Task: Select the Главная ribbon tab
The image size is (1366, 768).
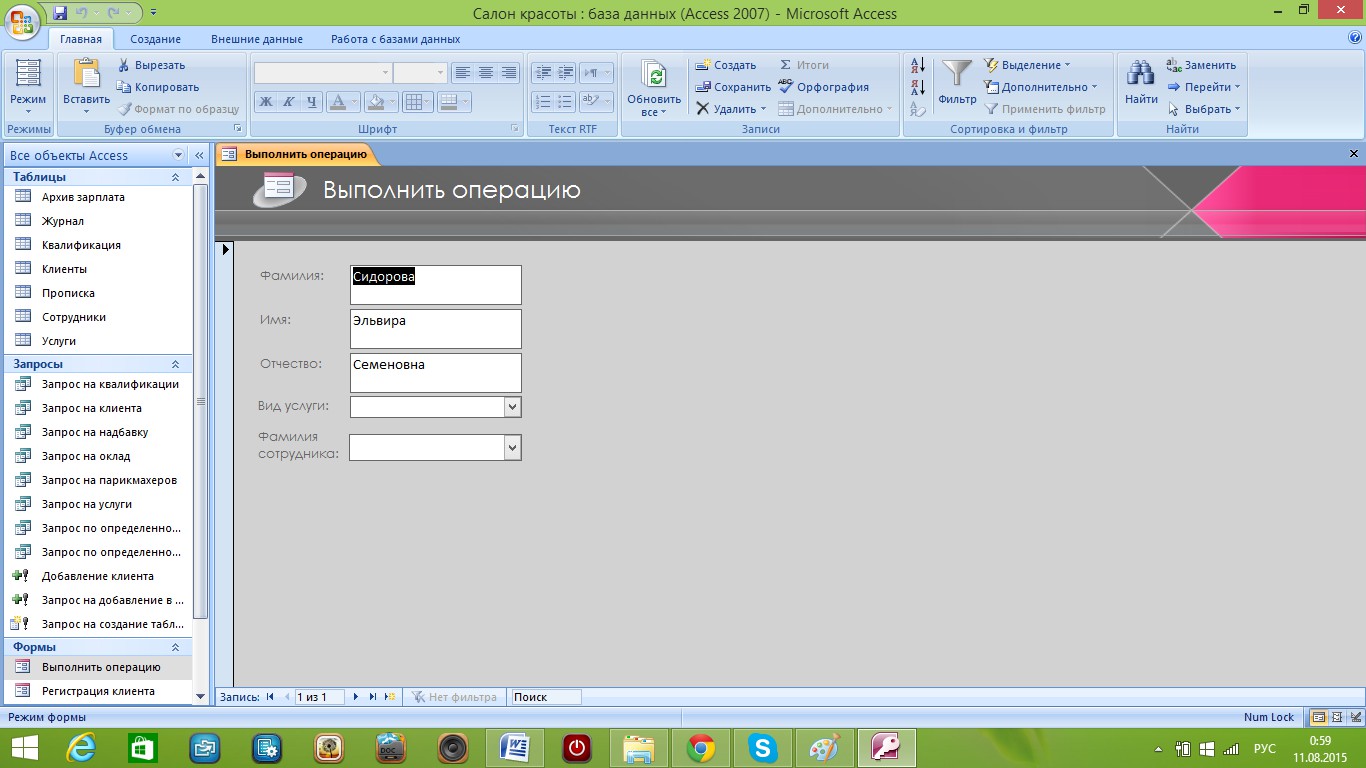Action: (x=81, y=39)
